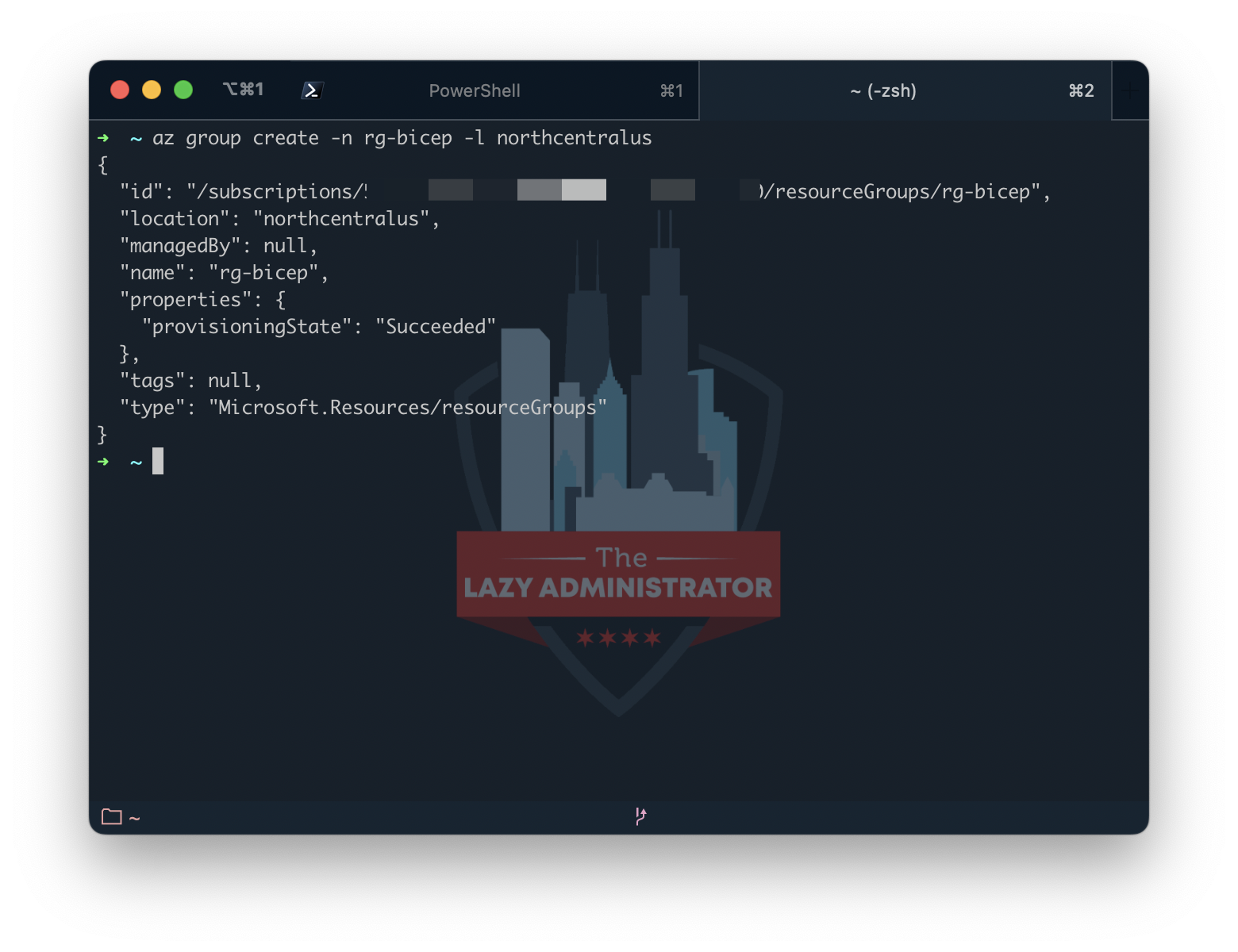
Task: Click the "location": "northcentralus" output line
Action: 279,219
